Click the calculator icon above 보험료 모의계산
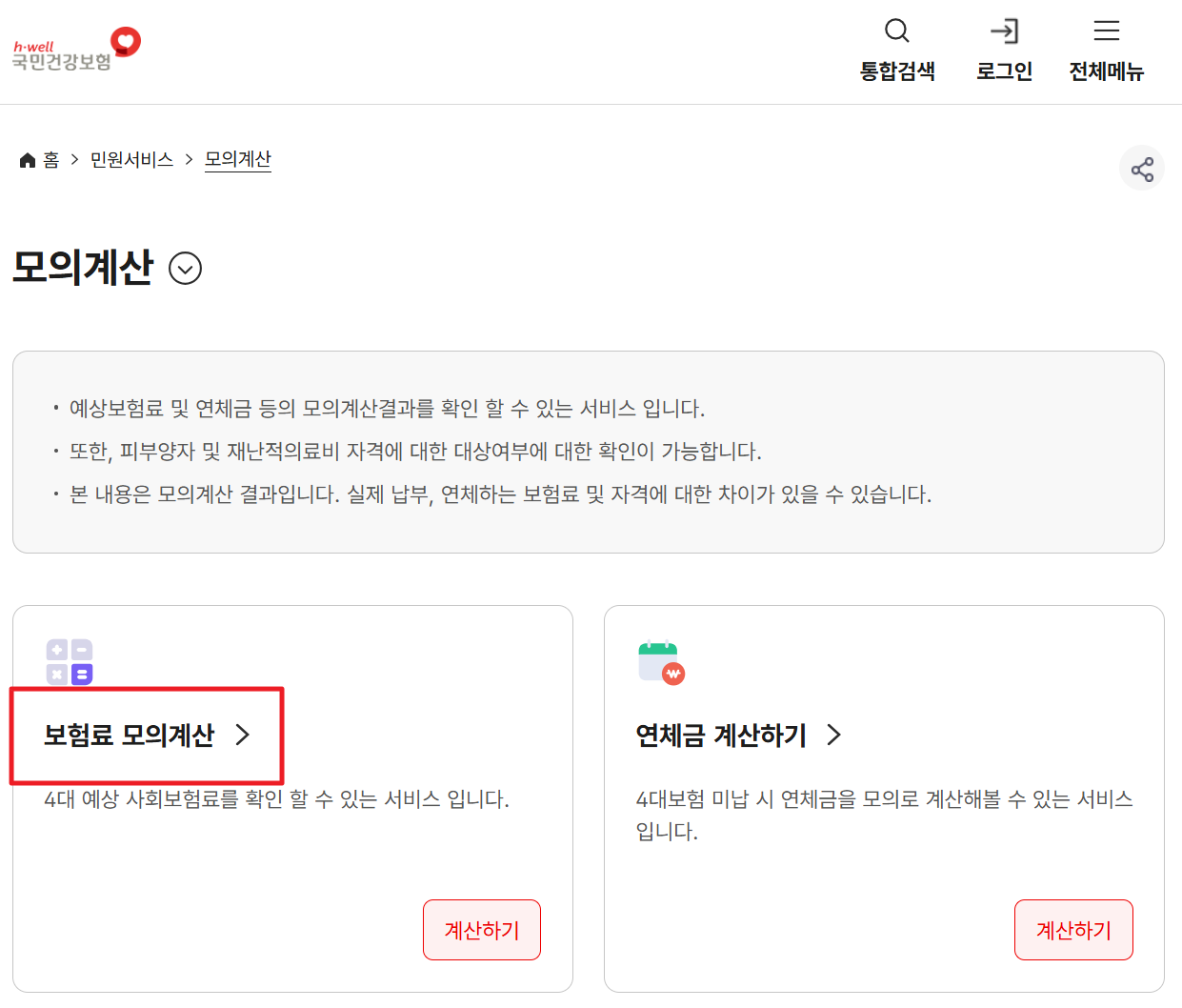This screenshot has height=1008, width=1182. pos(70,662)
